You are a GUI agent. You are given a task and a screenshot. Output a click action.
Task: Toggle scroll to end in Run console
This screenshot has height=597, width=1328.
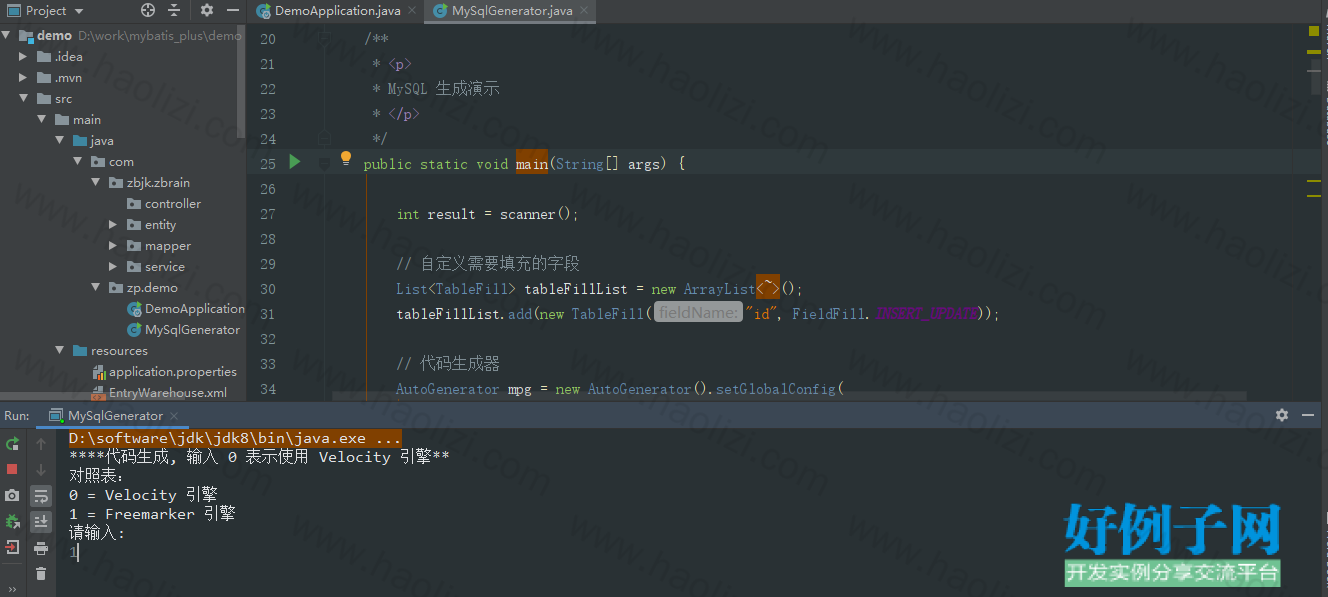tap(41, 522)
